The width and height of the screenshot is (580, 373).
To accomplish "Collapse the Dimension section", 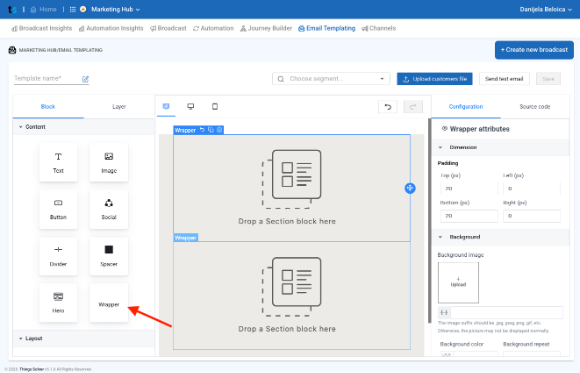I will click(500, 147).
